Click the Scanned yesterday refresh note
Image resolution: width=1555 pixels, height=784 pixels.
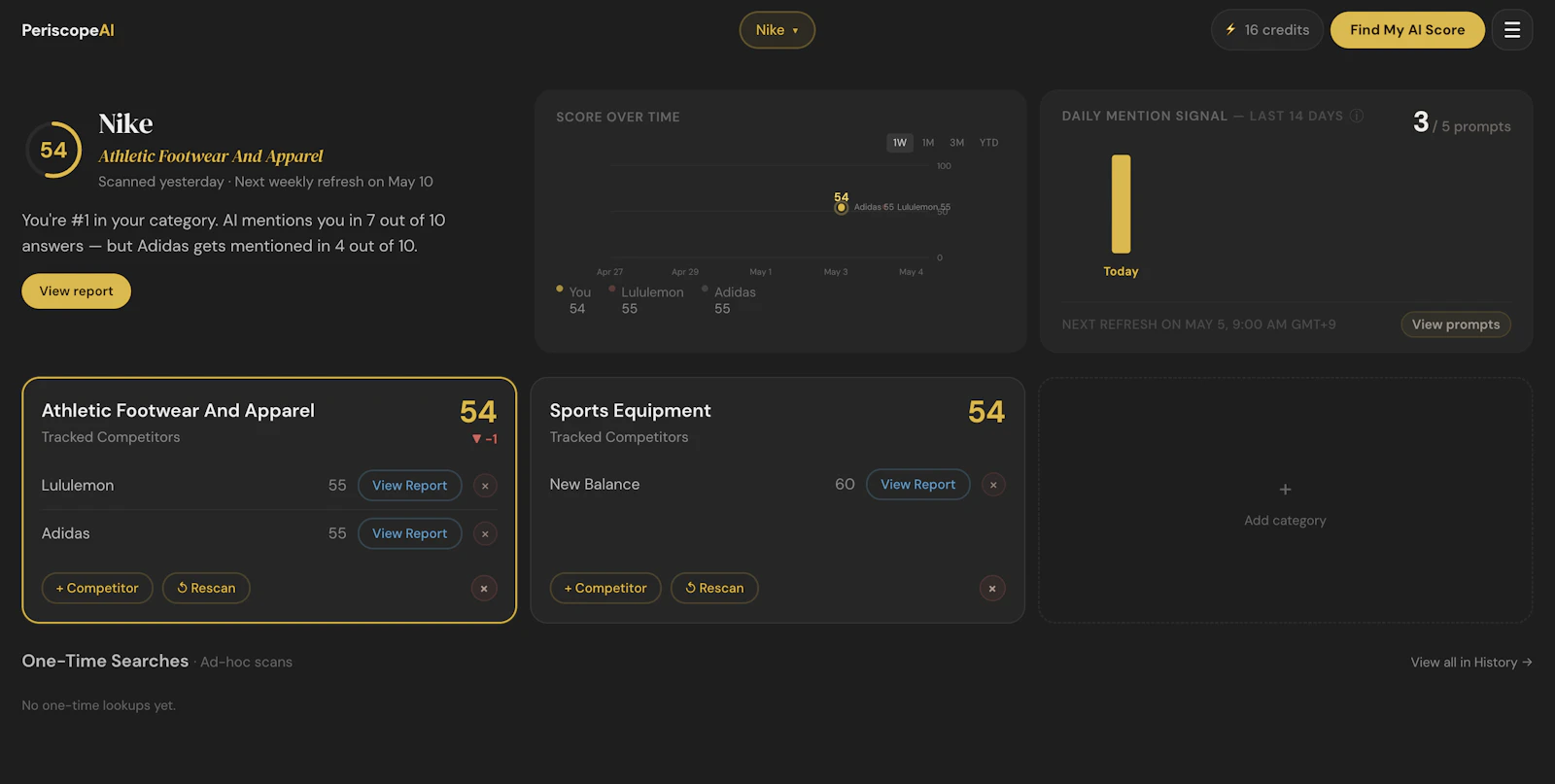265,183
